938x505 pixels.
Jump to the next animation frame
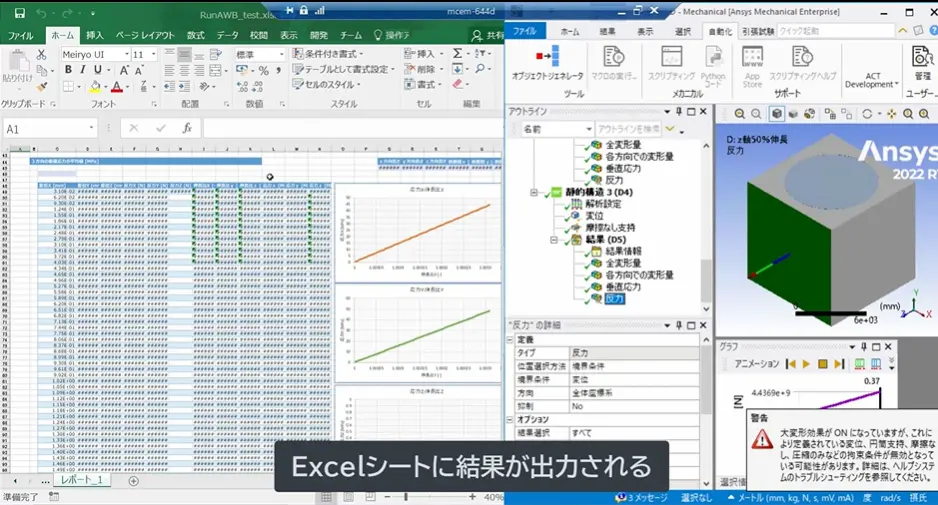(x=839, y=364)
